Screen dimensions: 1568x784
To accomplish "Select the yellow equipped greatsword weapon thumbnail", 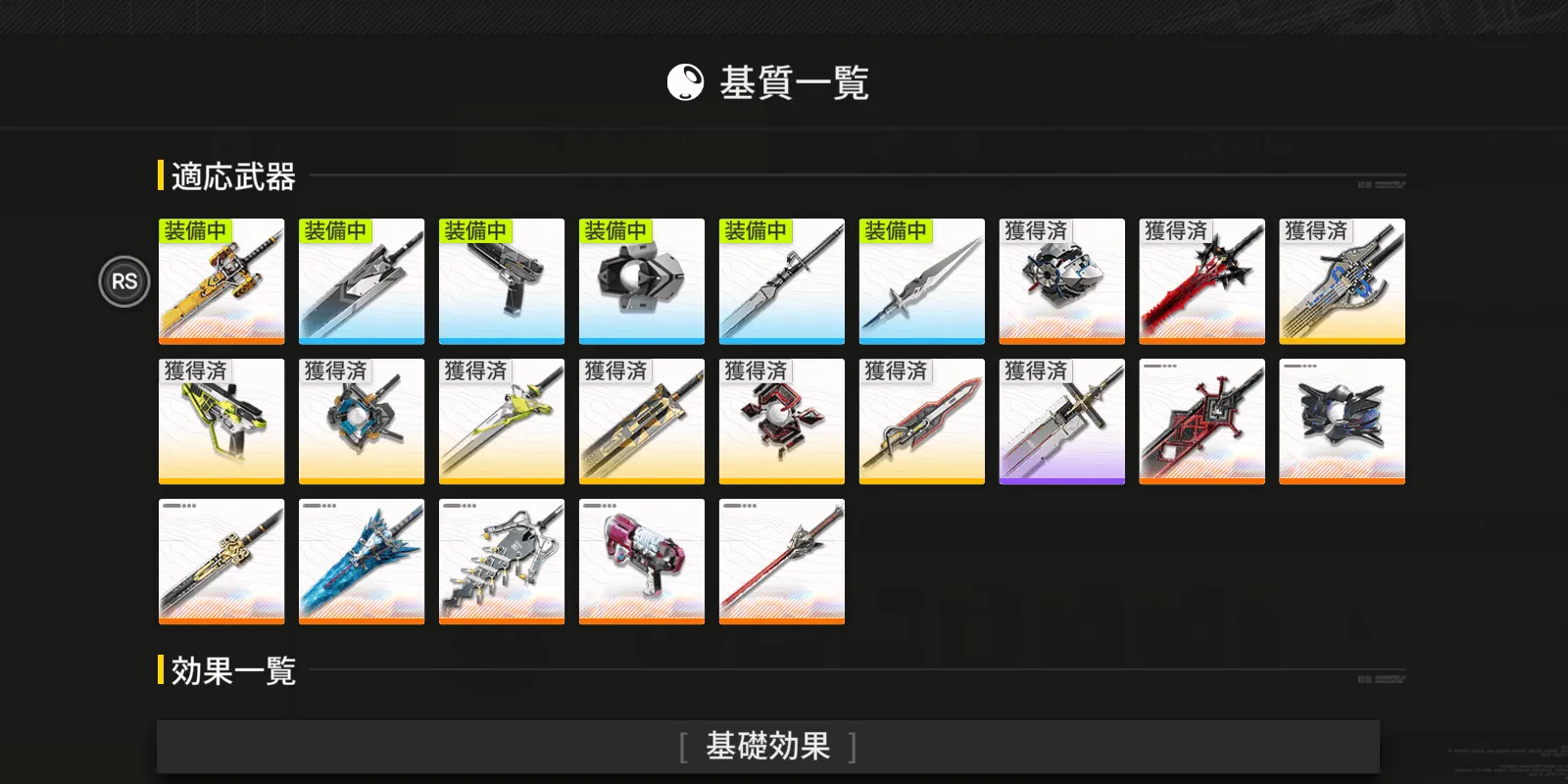I will (221, 281).
